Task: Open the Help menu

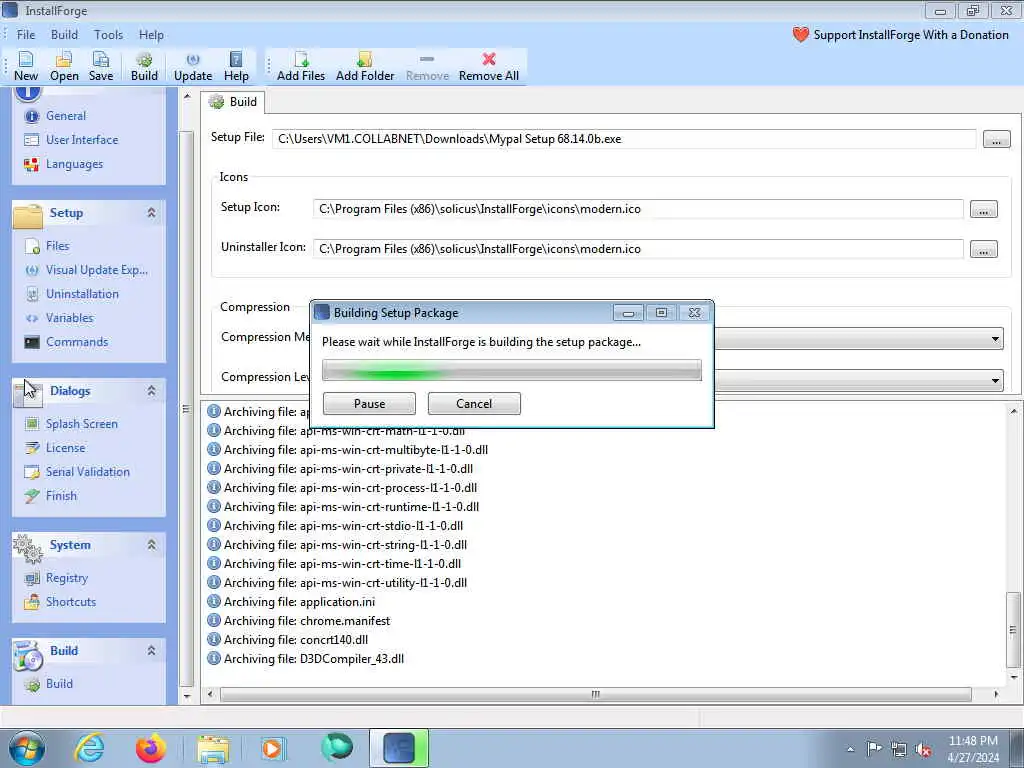Action: click(x=151, y=35)
